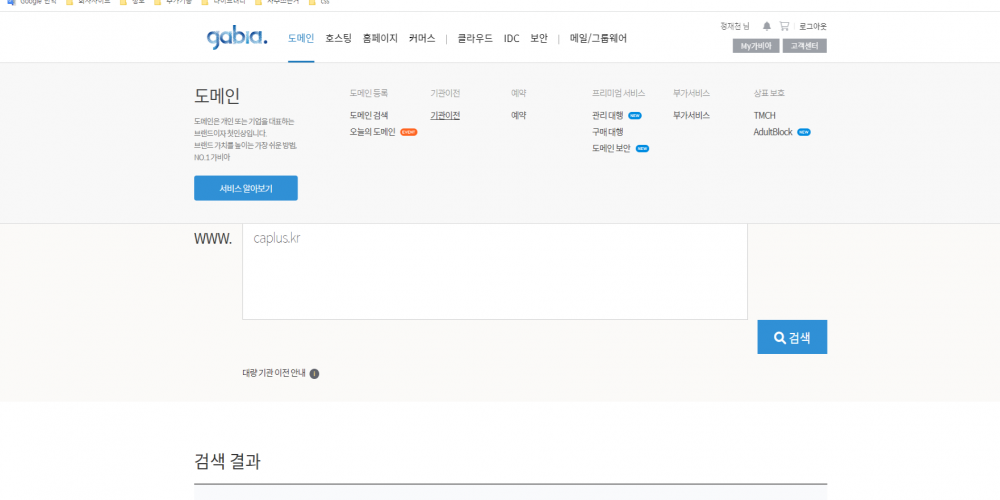Open the 홈페이지 menu
The height and width of the screenshot is (500, 1000).
coord(380,38)
